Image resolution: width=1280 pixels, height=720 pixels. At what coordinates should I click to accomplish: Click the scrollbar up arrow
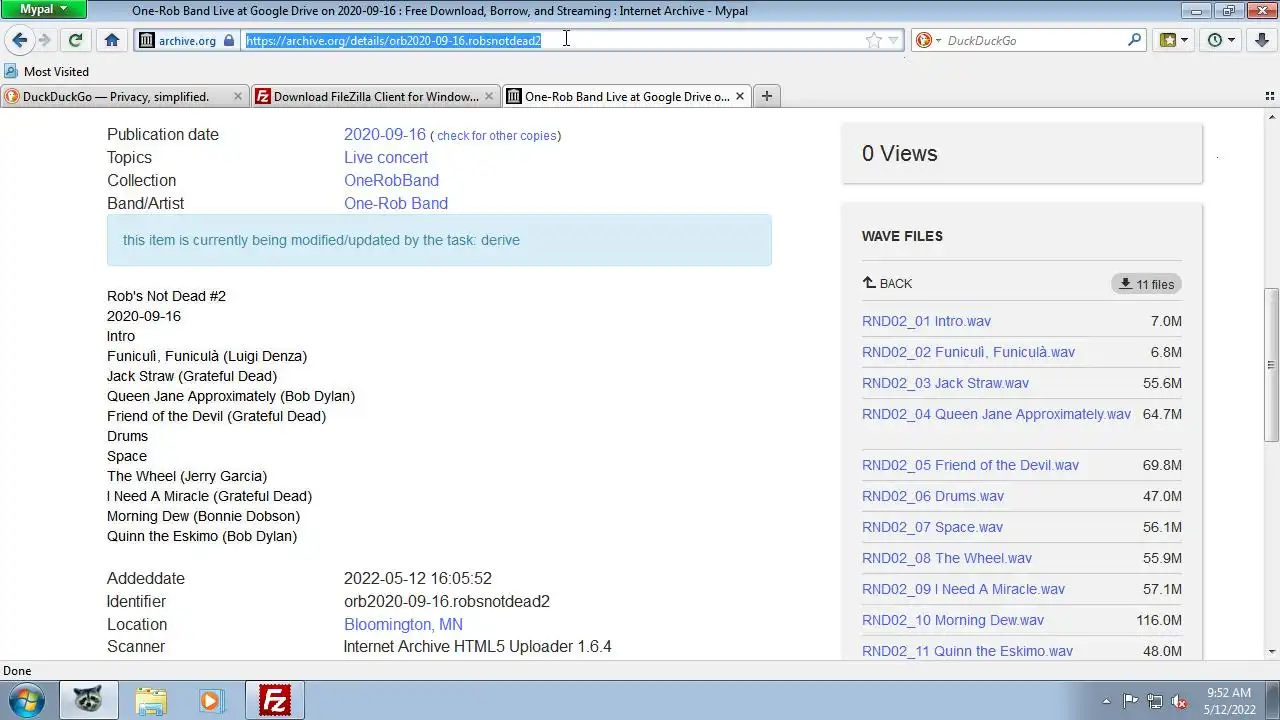(1272, 116)
